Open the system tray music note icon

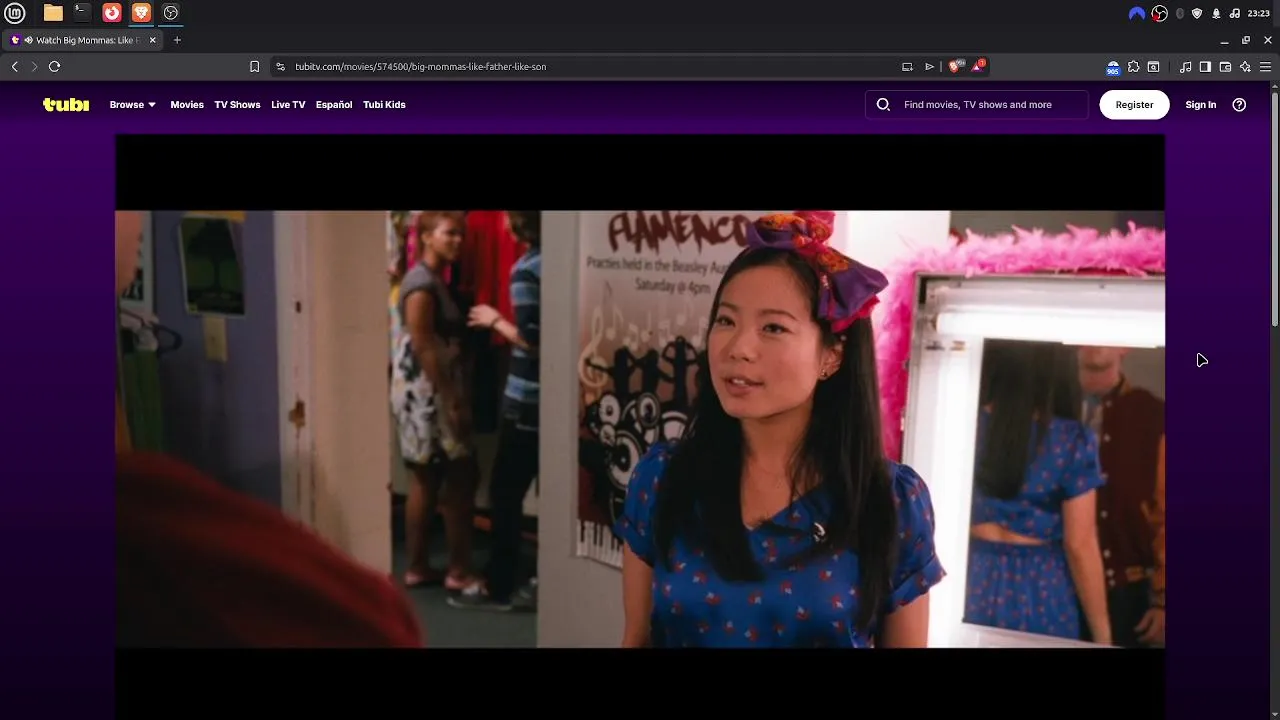[x=1235, y=13]
